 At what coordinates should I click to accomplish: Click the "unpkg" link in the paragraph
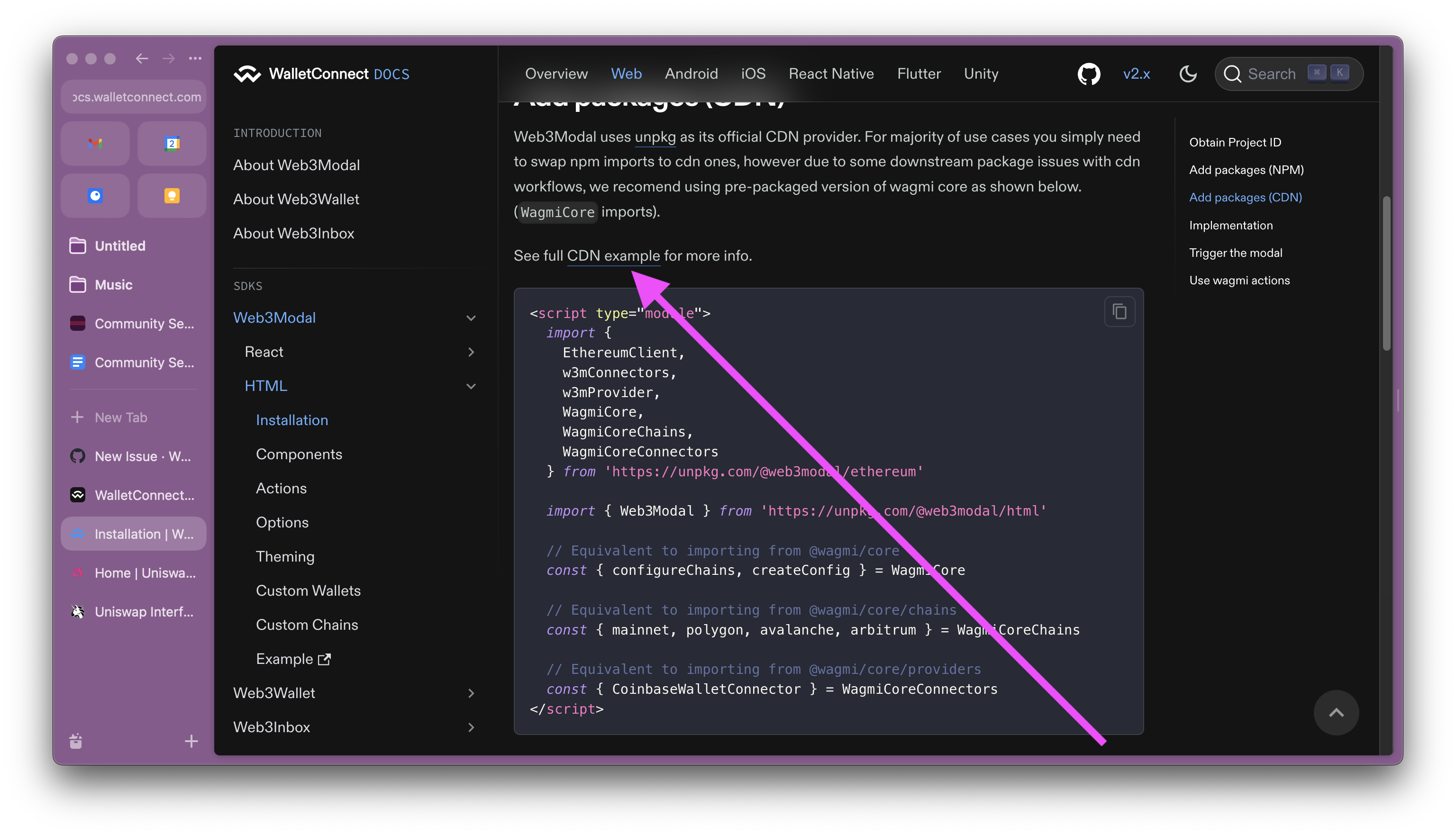coord(655,137)
